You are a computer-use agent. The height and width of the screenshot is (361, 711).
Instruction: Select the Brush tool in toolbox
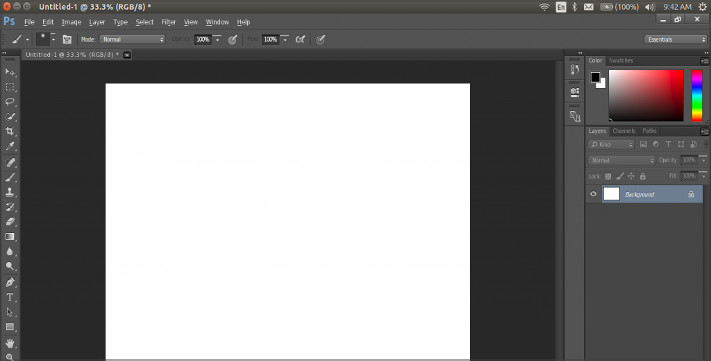[x=10, y=177]
